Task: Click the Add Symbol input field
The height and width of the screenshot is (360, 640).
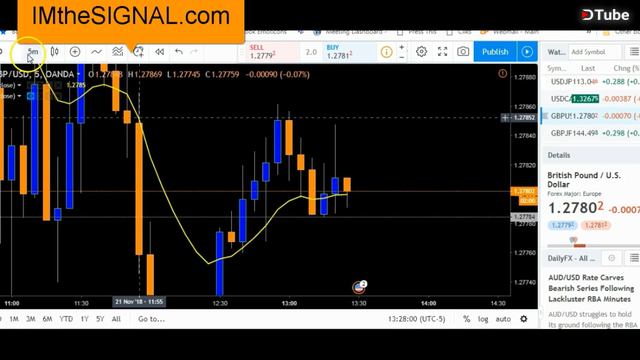Action: point(595,52)
